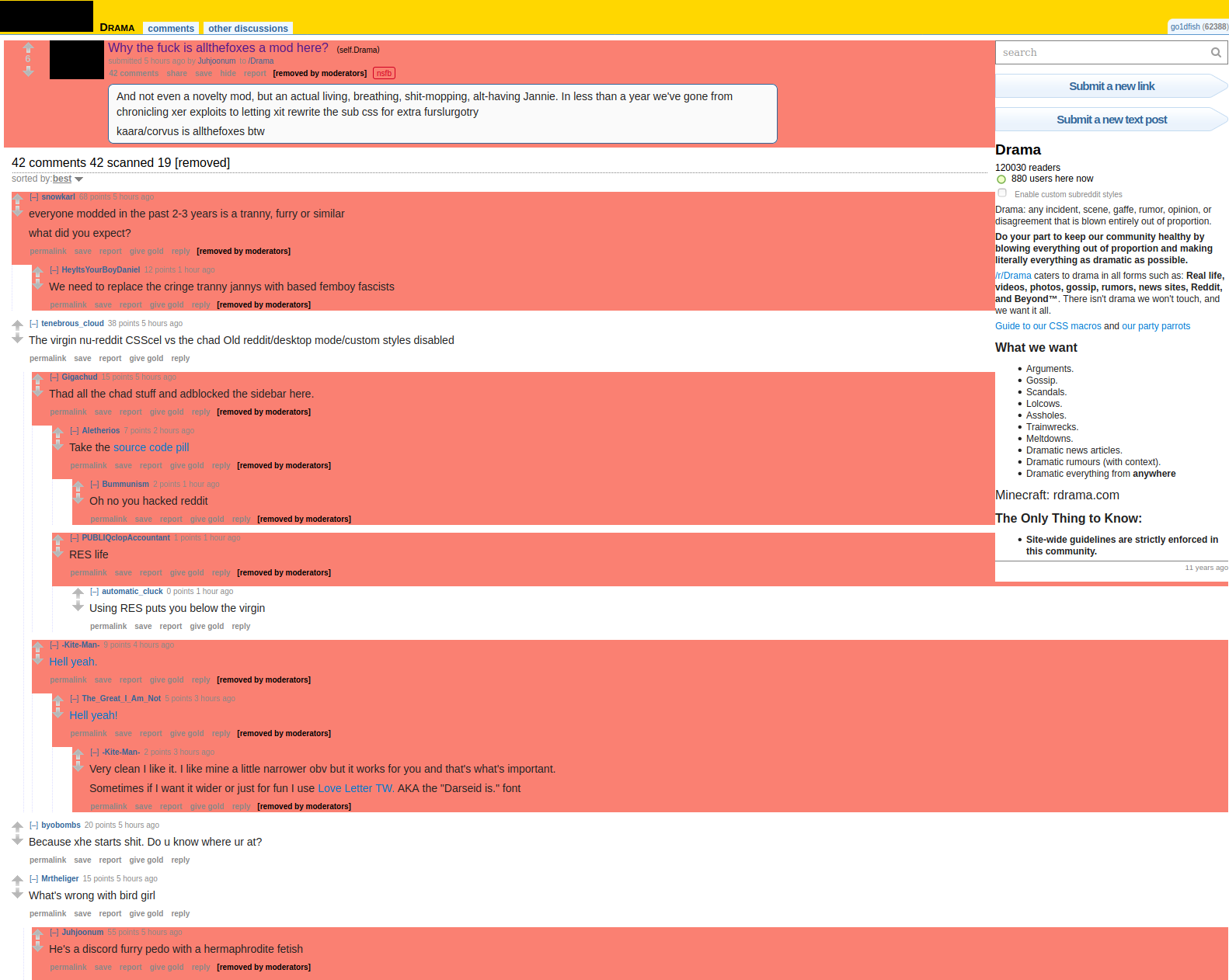Go to the Drama subreddit header link
This screenshot has width=1229, height=980.
(117, 27)
